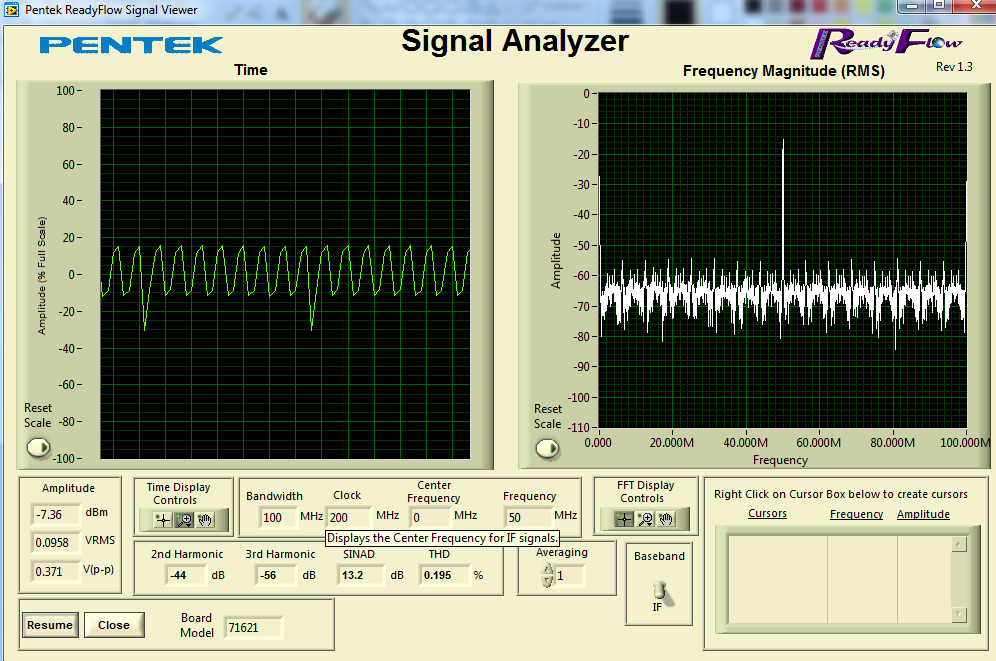996x661 pixels.
Task: Click the Frequency column header in cursor box
Action: [x=856, y=514]
